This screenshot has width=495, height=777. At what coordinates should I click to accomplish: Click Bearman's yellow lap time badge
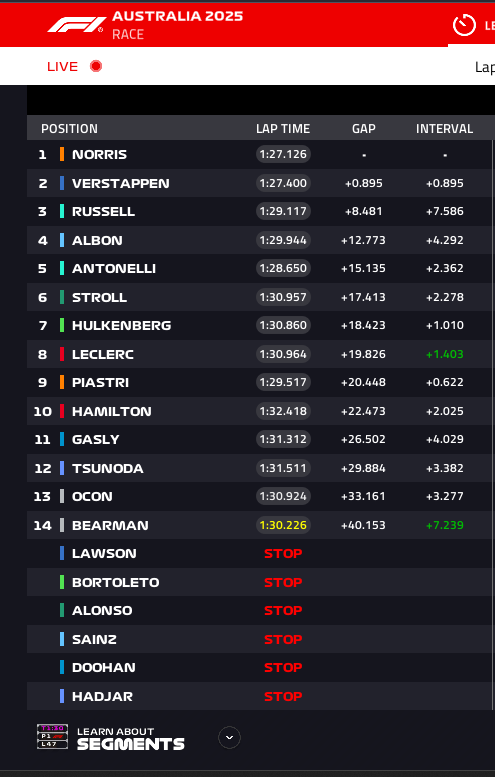283,525
